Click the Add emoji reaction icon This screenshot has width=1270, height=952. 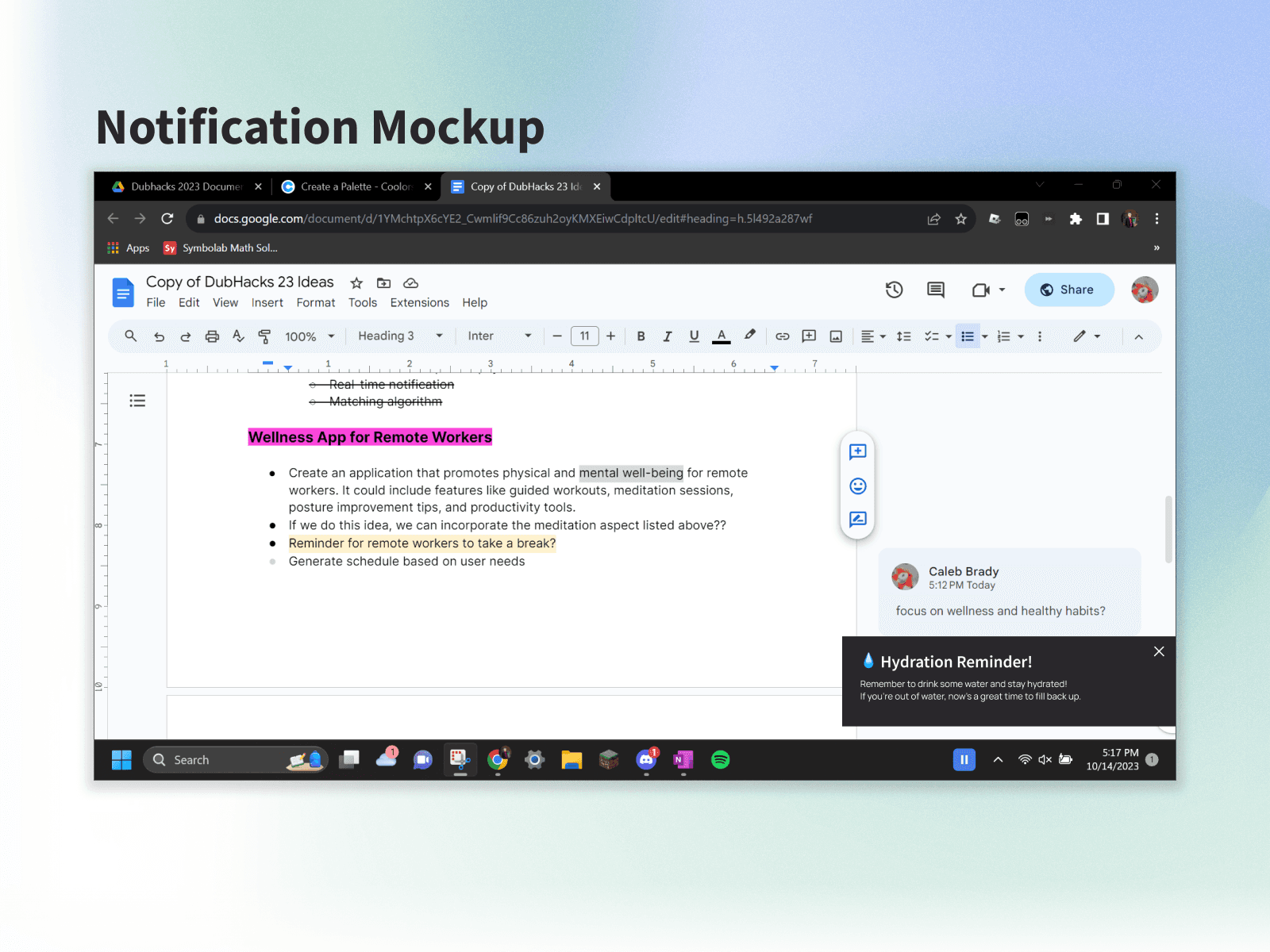pyautogui.click(x=857, y=486)
